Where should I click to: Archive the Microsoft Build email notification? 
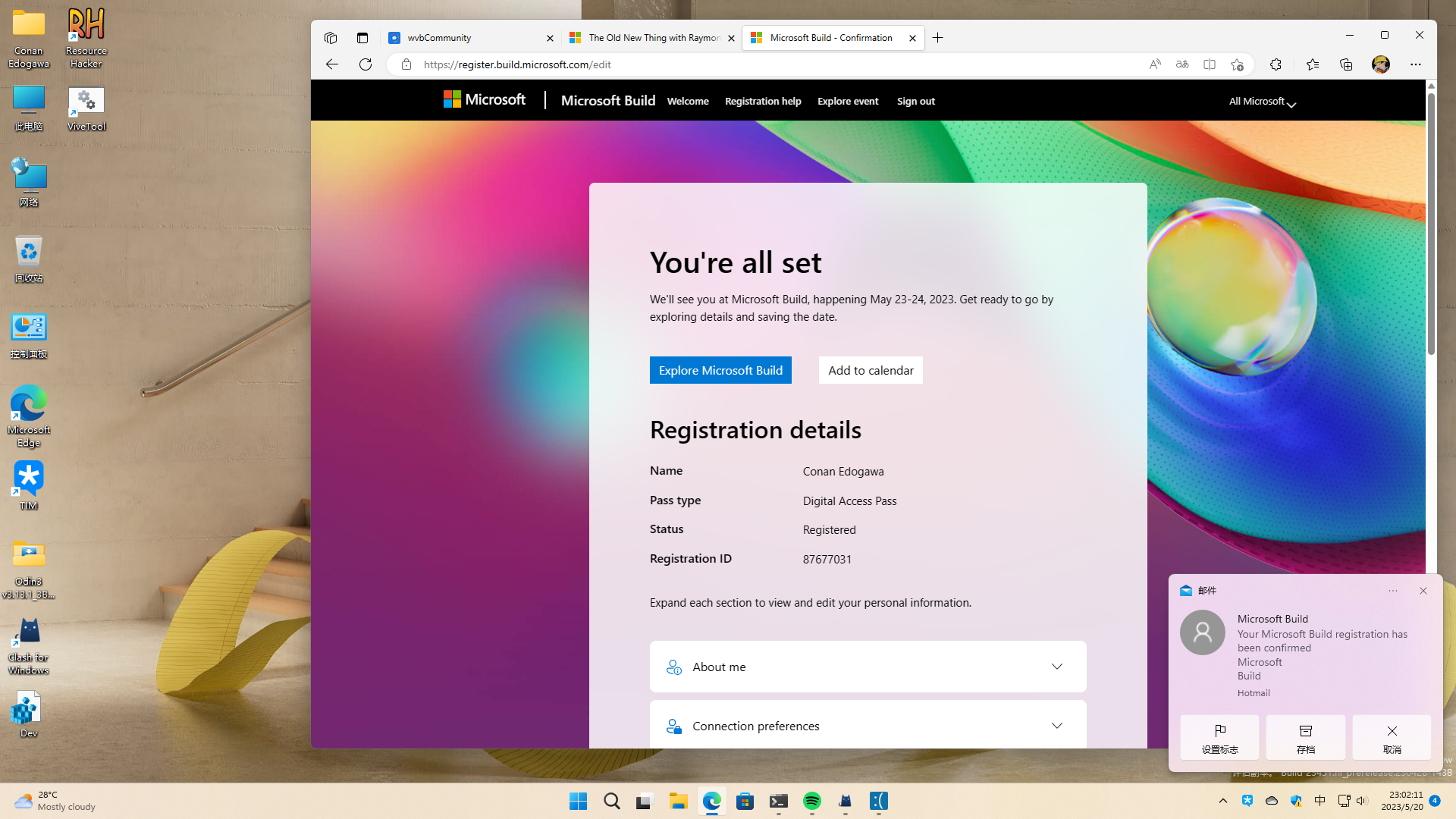(1305, 737)
